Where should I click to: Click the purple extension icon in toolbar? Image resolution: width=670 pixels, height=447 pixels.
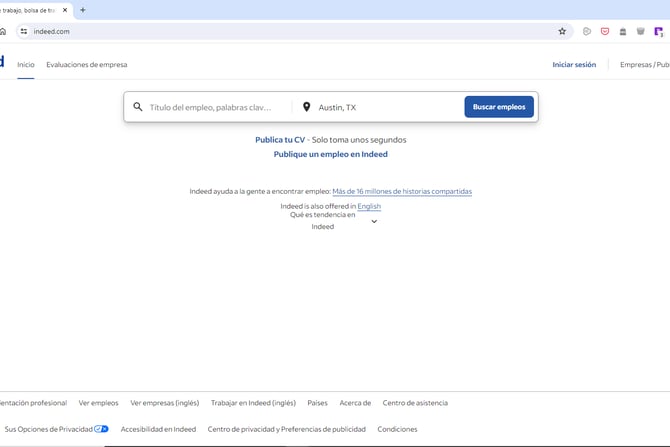click(658, 31)
